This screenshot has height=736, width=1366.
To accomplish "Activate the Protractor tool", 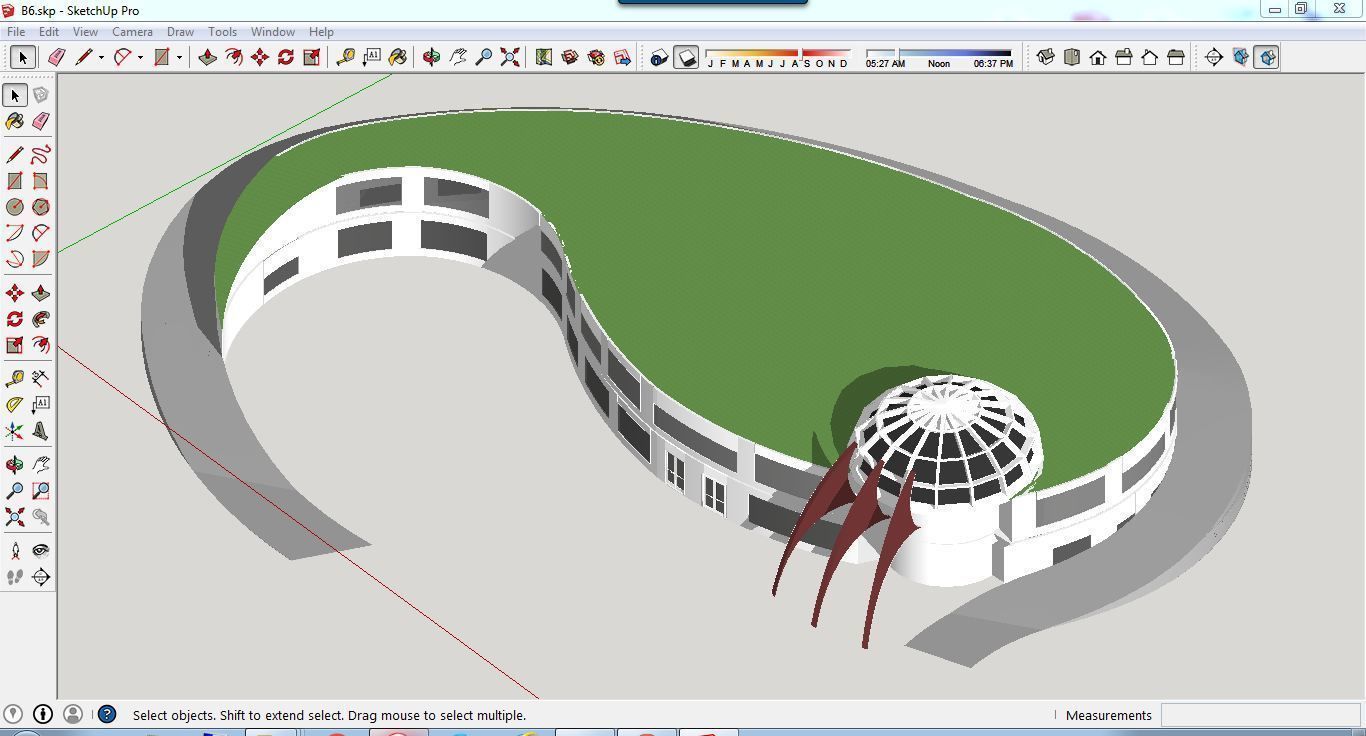I will 15,404.
